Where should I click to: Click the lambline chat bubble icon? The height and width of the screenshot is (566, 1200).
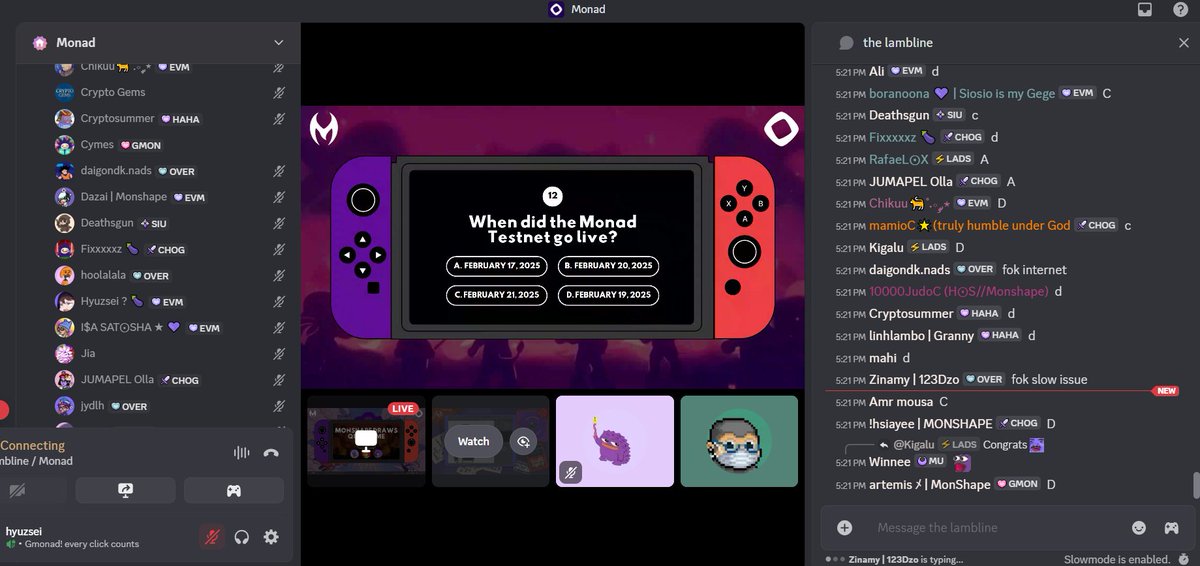(x=846, y=43)
